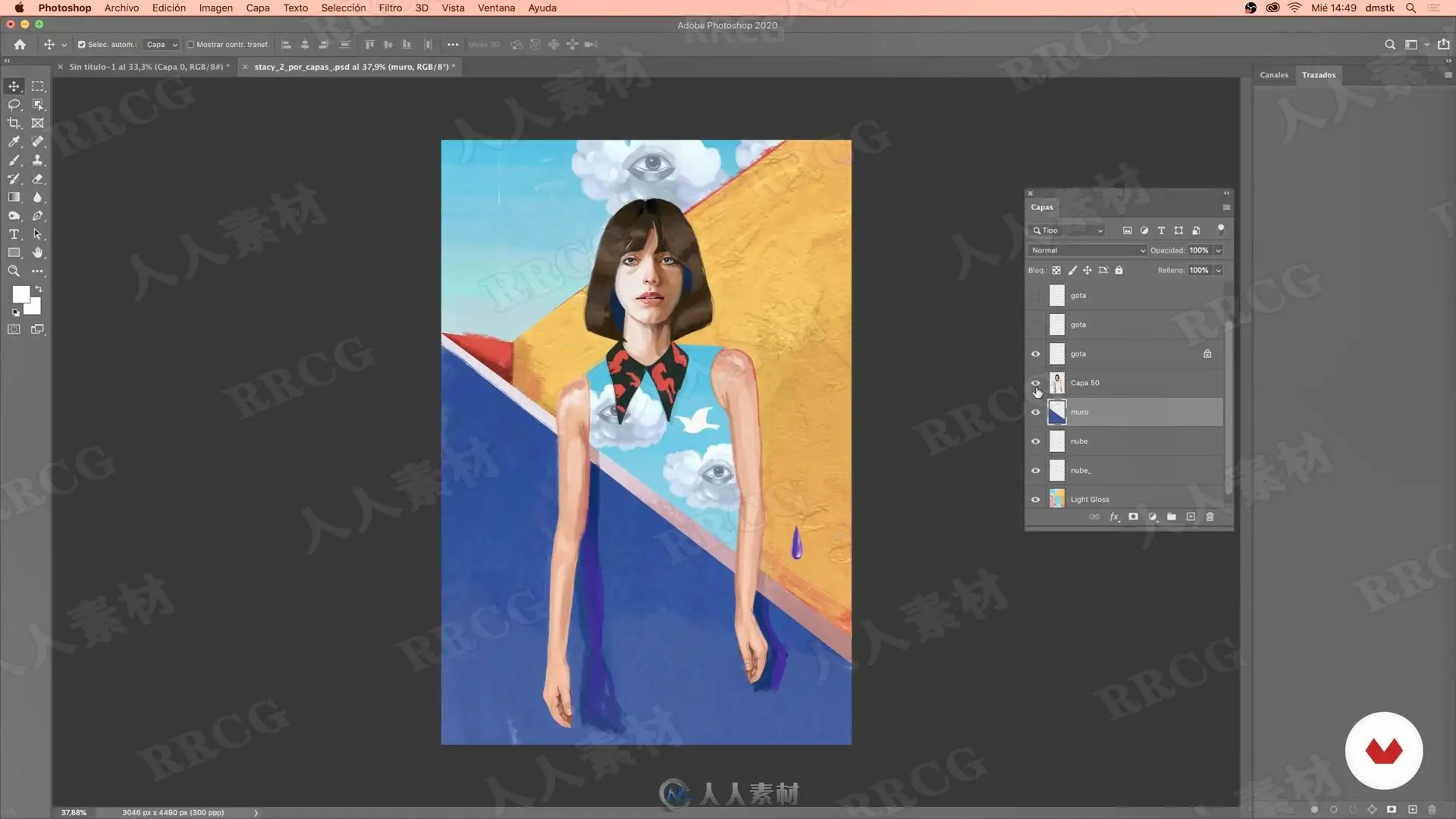Viewport: 1456px width, 819px height.
Task: Open the Filtro menu
Action: [390, 8]
